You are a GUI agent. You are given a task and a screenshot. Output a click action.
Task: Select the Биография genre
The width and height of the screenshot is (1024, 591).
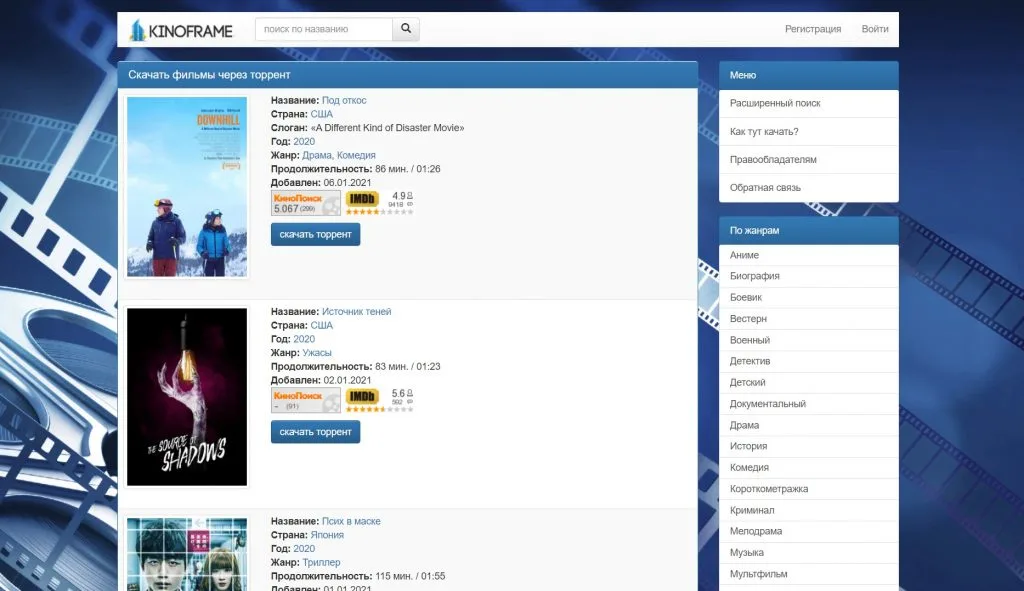coord(808,276)
